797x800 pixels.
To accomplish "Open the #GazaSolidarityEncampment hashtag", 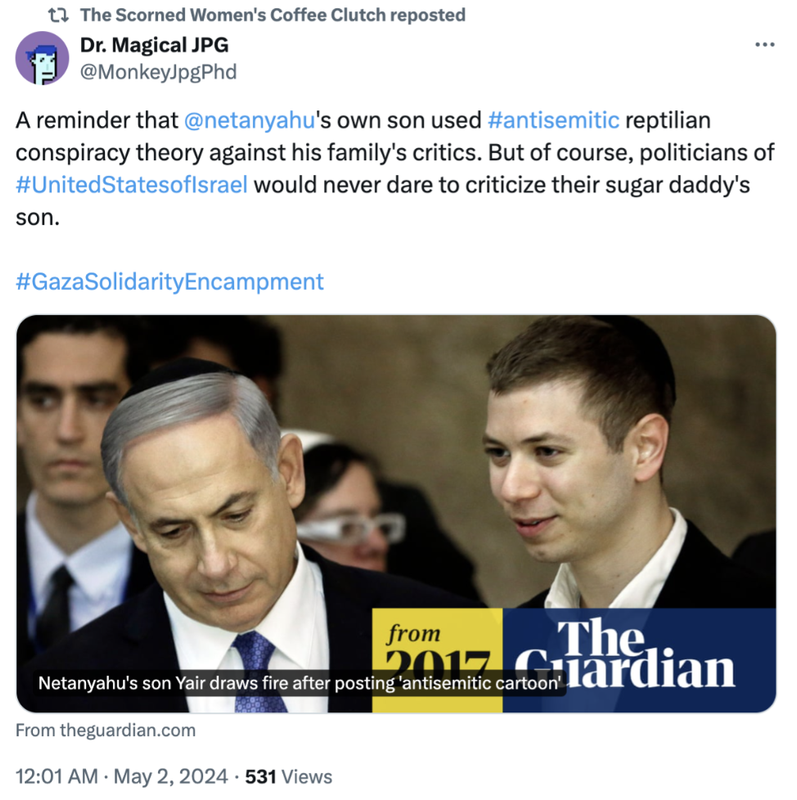I will coord(169,282).
